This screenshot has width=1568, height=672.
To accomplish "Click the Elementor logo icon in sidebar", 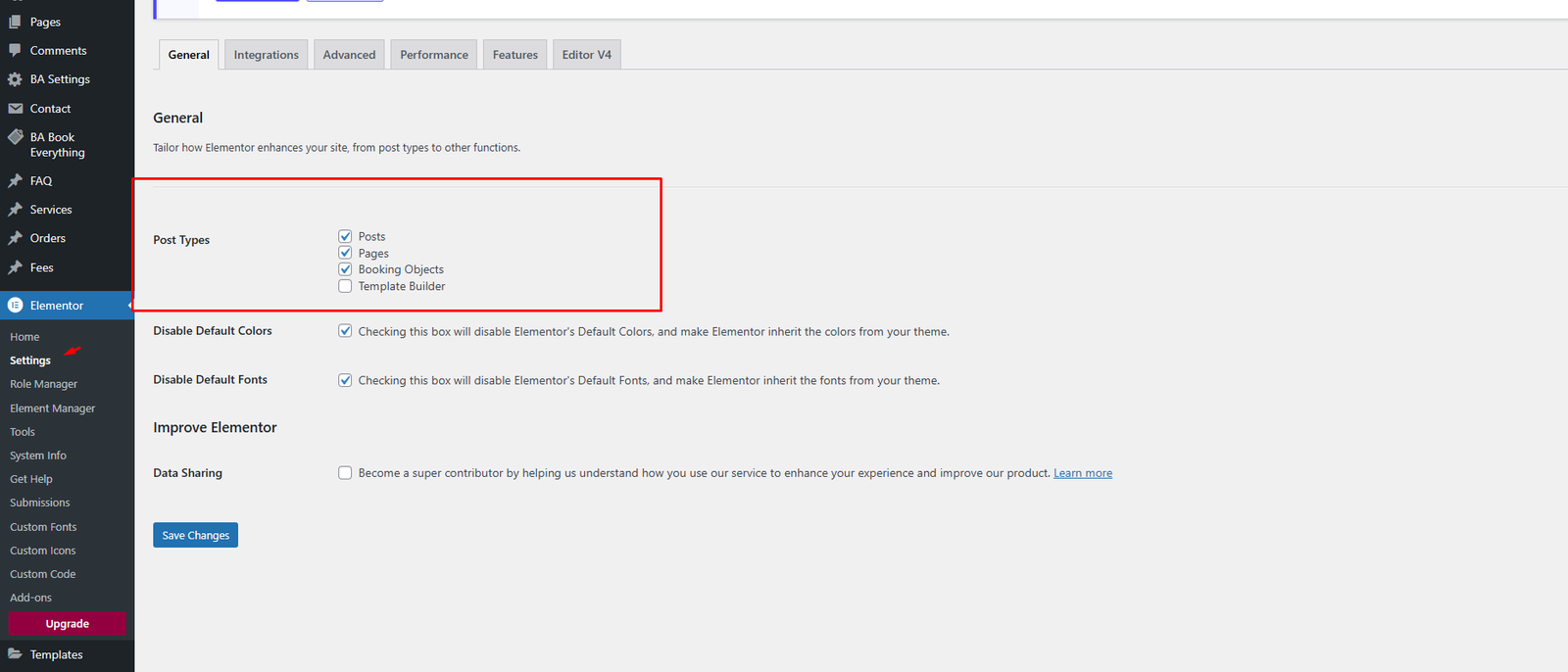I will (x=15, y=306).
